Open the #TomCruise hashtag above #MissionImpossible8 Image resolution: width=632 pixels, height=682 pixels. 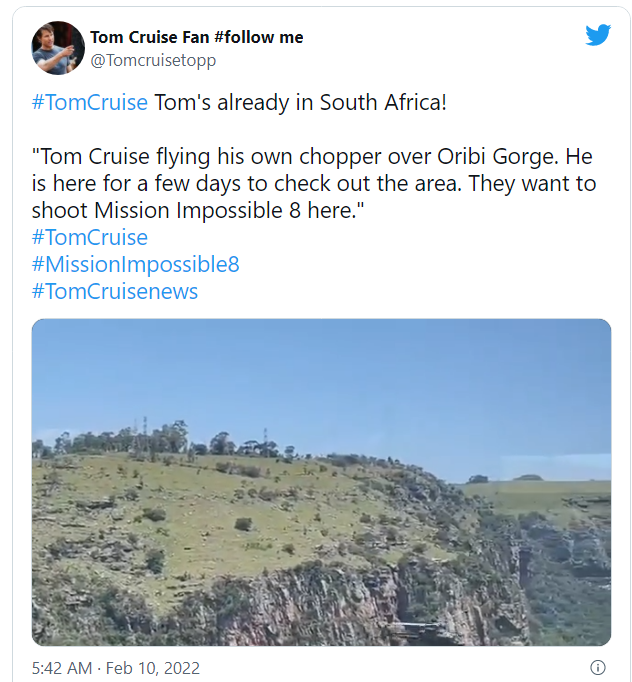point(90,237)
